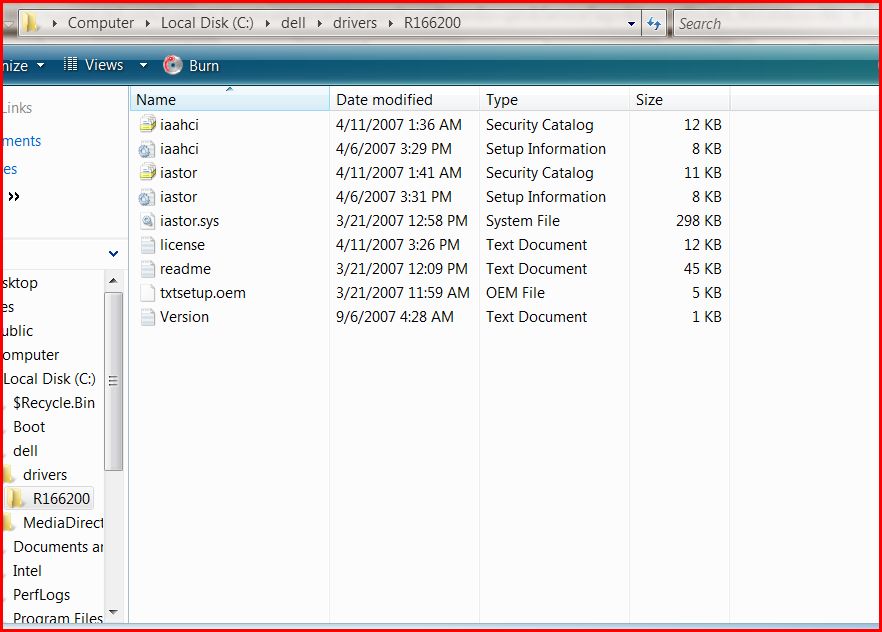Viewport: 882px width, 632px height.
Task: Select the Version file name
Action: click(184, 317)
